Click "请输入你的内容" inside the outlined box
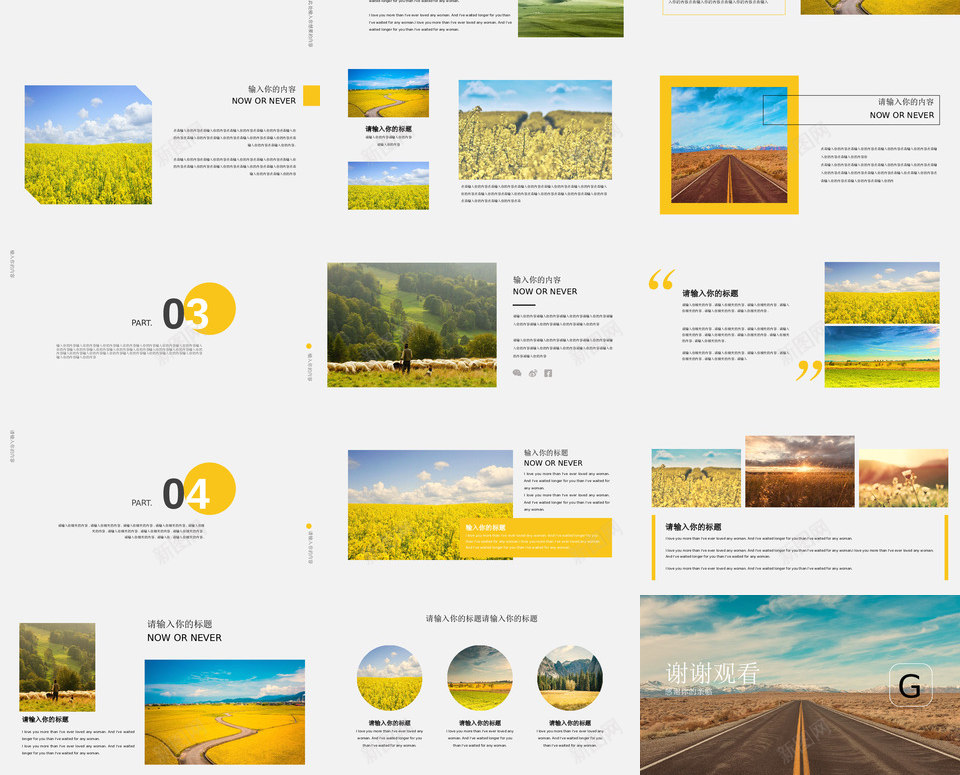 906,102
